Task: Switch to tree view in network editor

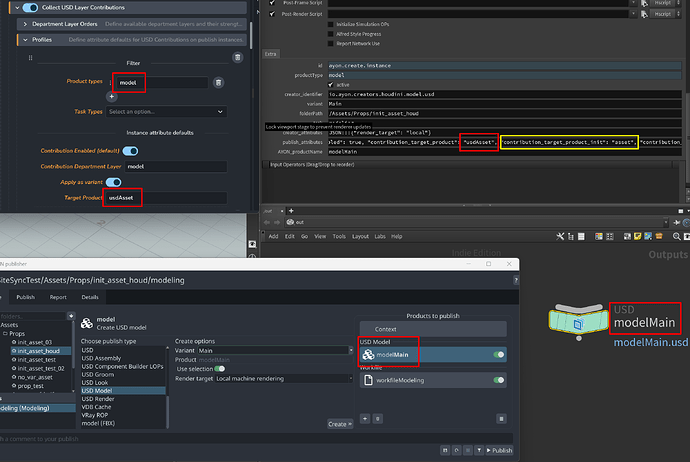Action: click(x=571, y=237)
